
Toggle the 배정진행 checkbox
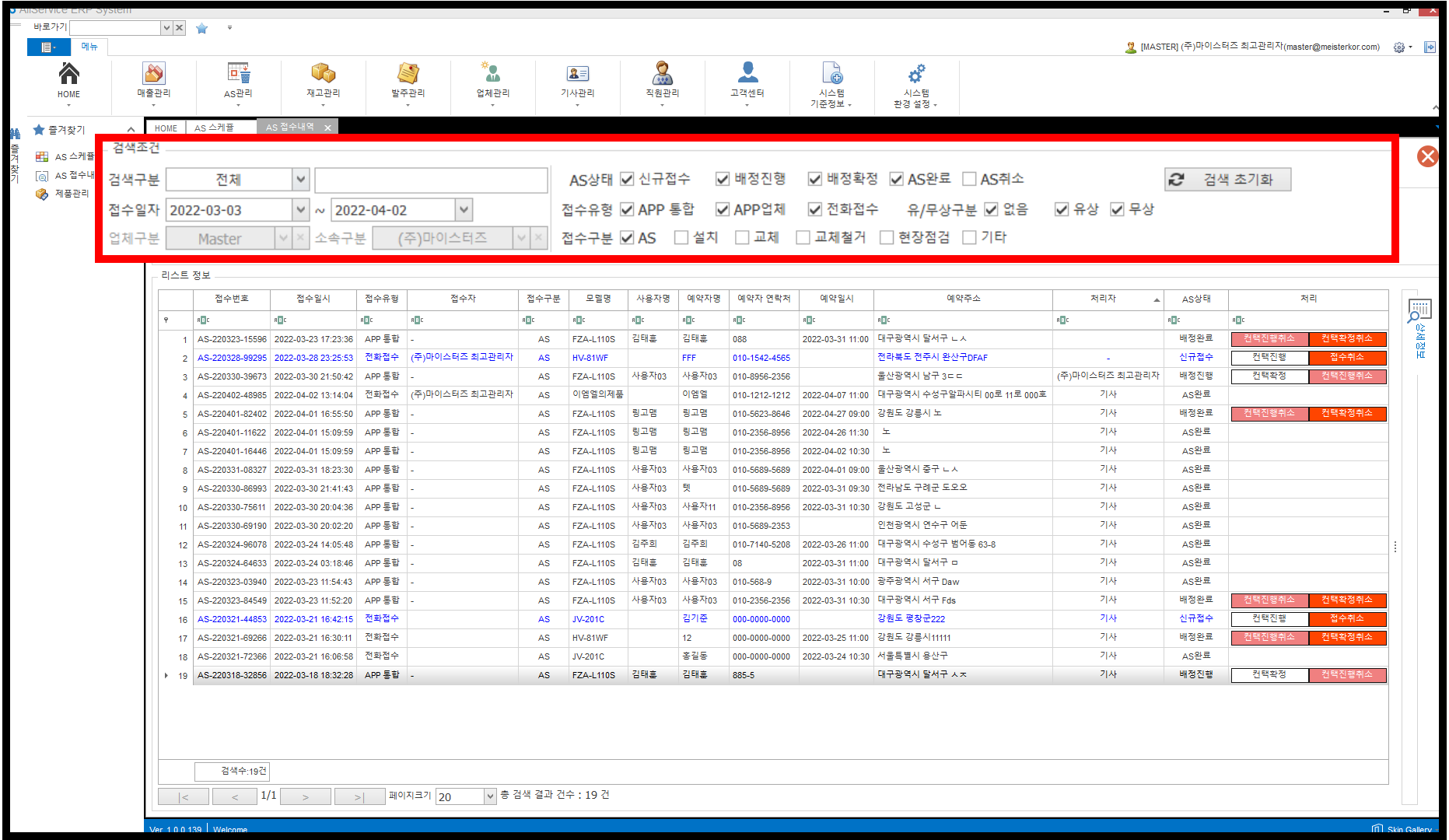coord(723,180)
